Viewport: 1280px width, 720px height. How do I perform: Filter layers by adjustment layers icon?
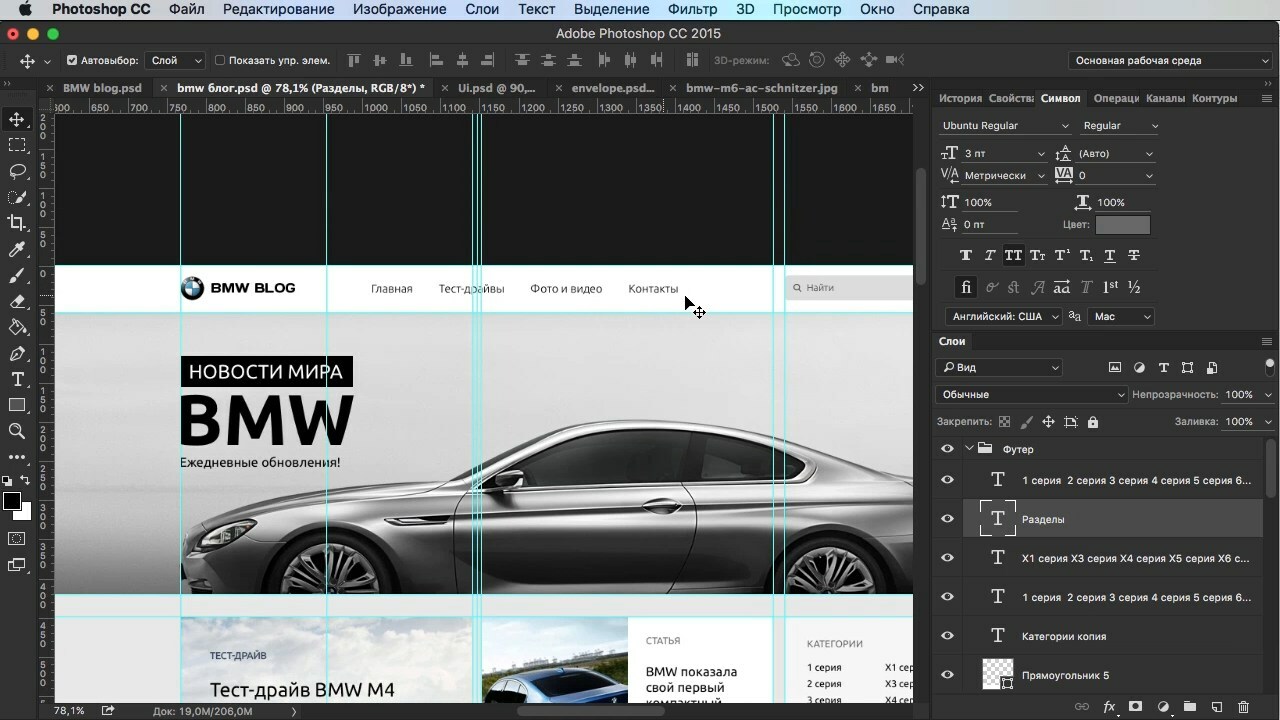[1139, 368]
